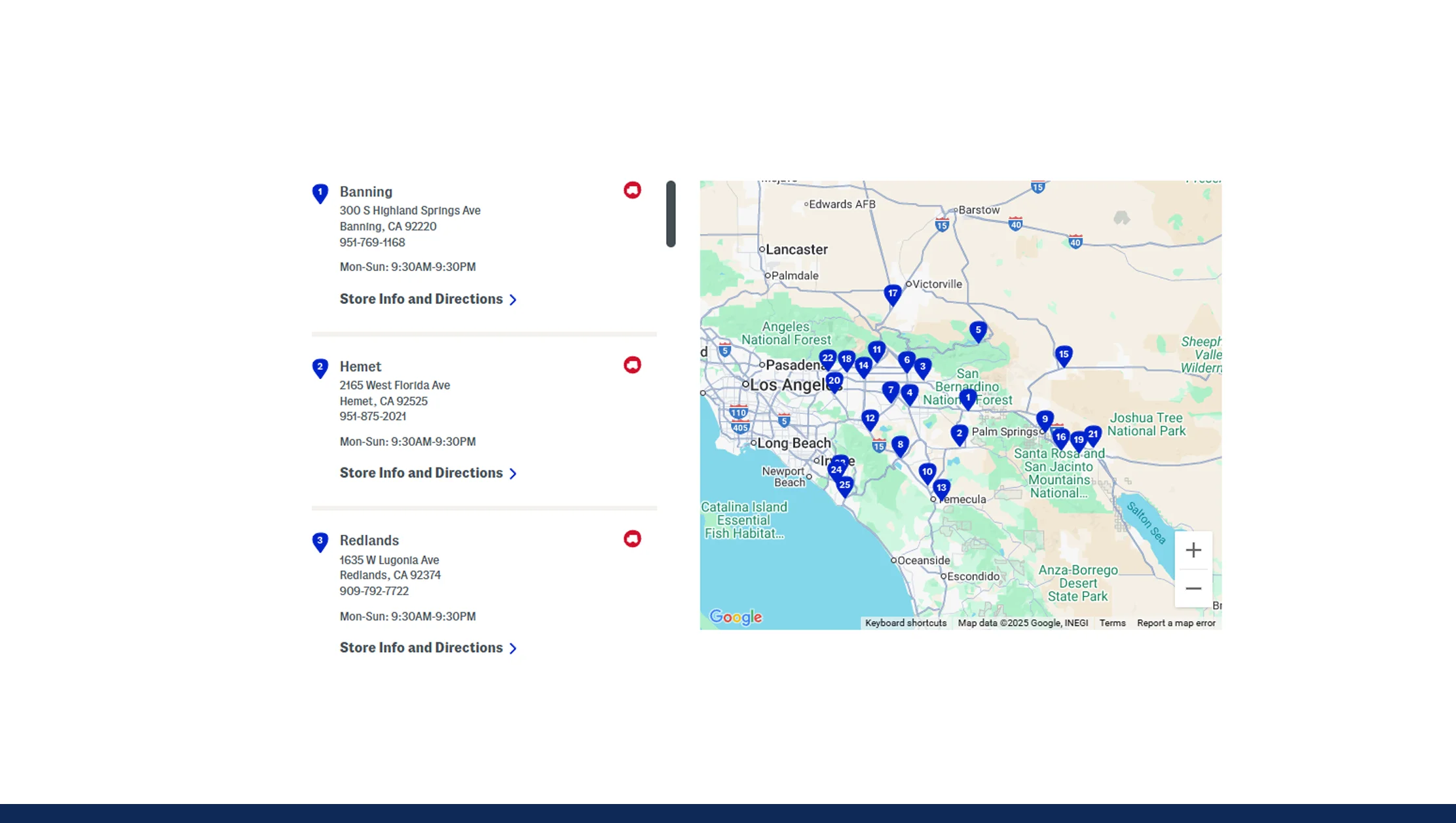Select the blue marker 3 beside Redlands
The image size is (1456, 823).
coord(320,541)
